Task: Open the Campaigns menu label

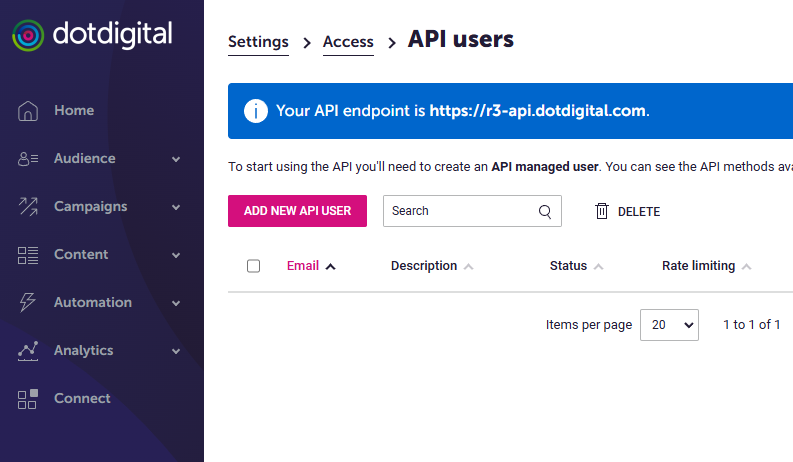Action: pyautogui.click(x=91, y=207)
